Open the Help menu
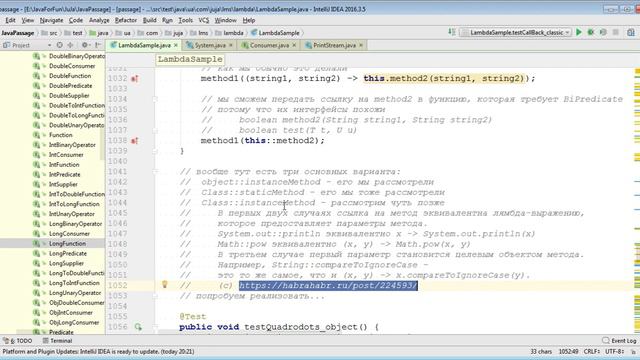The width and height of the screenshot is (640, 360). (x=249, y=20)
